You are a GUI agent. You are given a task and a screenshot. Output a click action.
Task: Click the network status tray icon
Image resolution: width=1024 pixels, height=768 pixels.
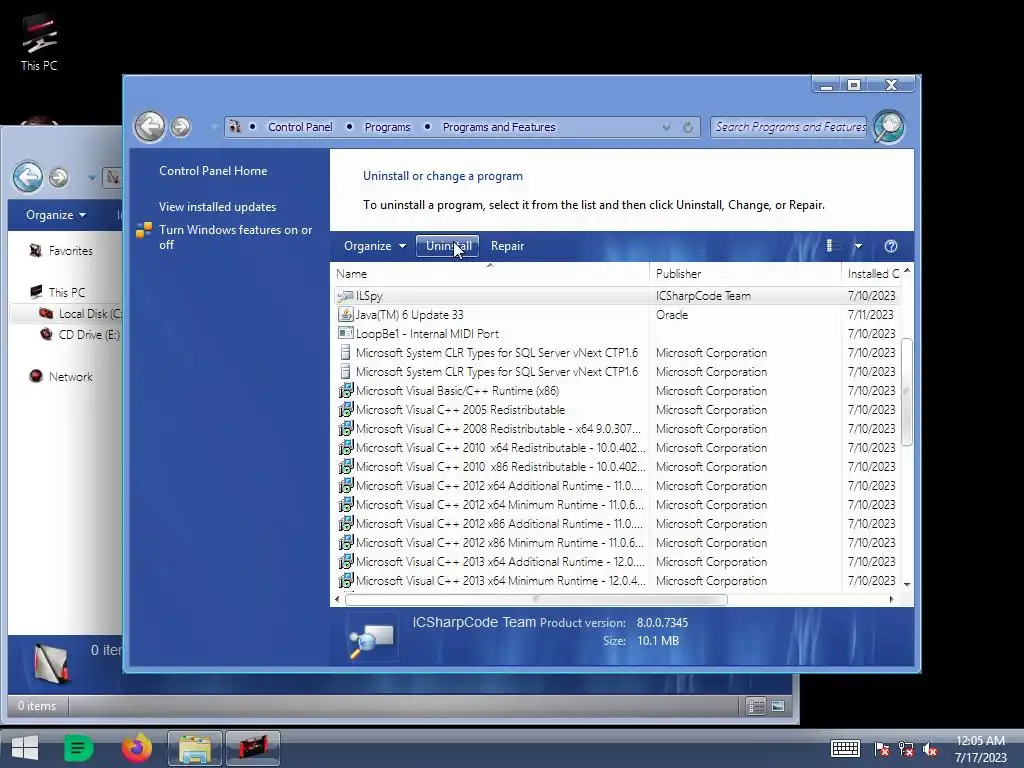point(906,749)
